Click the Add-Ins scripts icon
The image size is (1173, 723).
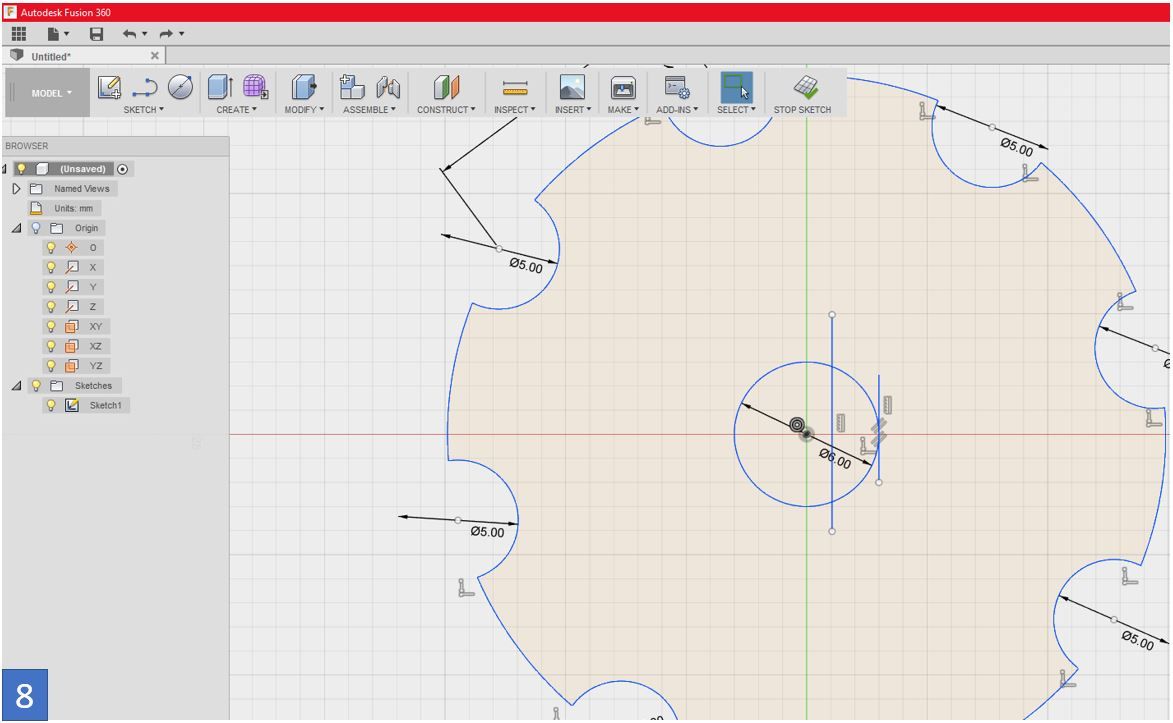pos(677,88)
